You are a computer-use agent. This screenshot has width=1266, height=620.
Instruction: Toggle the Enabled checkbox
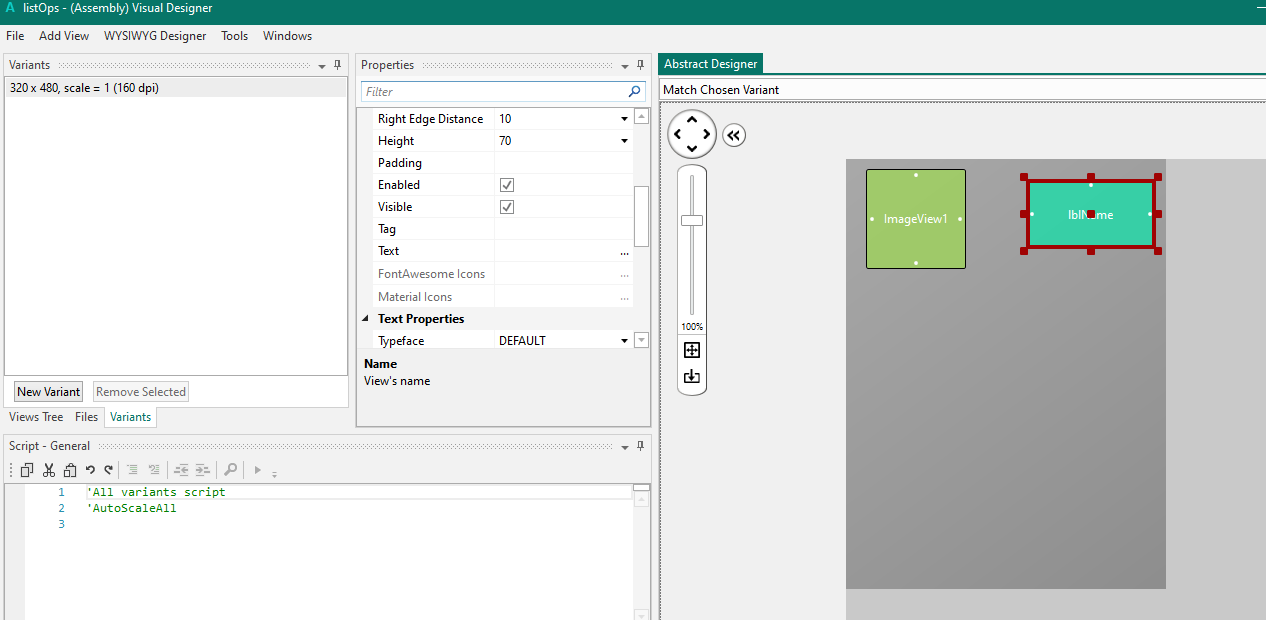click(507, 185)
